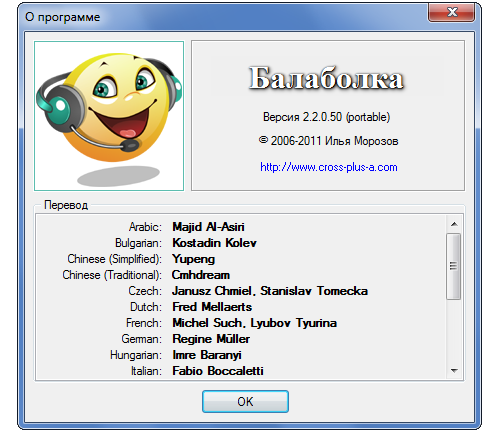Click the version text 2.2.0.50 (portable)
The height and width of the screenshot is (431, 500).
326,117
